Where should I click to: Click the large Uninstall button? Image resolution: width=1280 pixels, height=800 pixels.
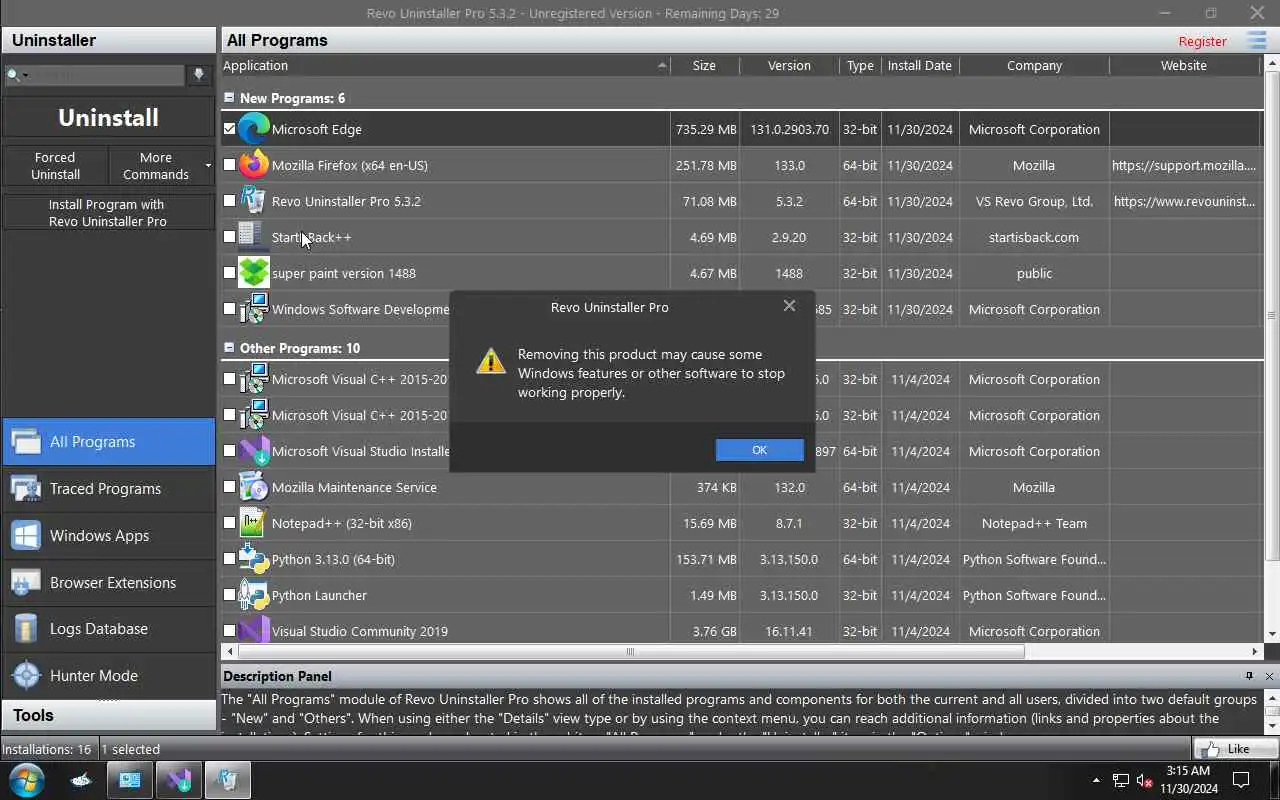[108, 117]
